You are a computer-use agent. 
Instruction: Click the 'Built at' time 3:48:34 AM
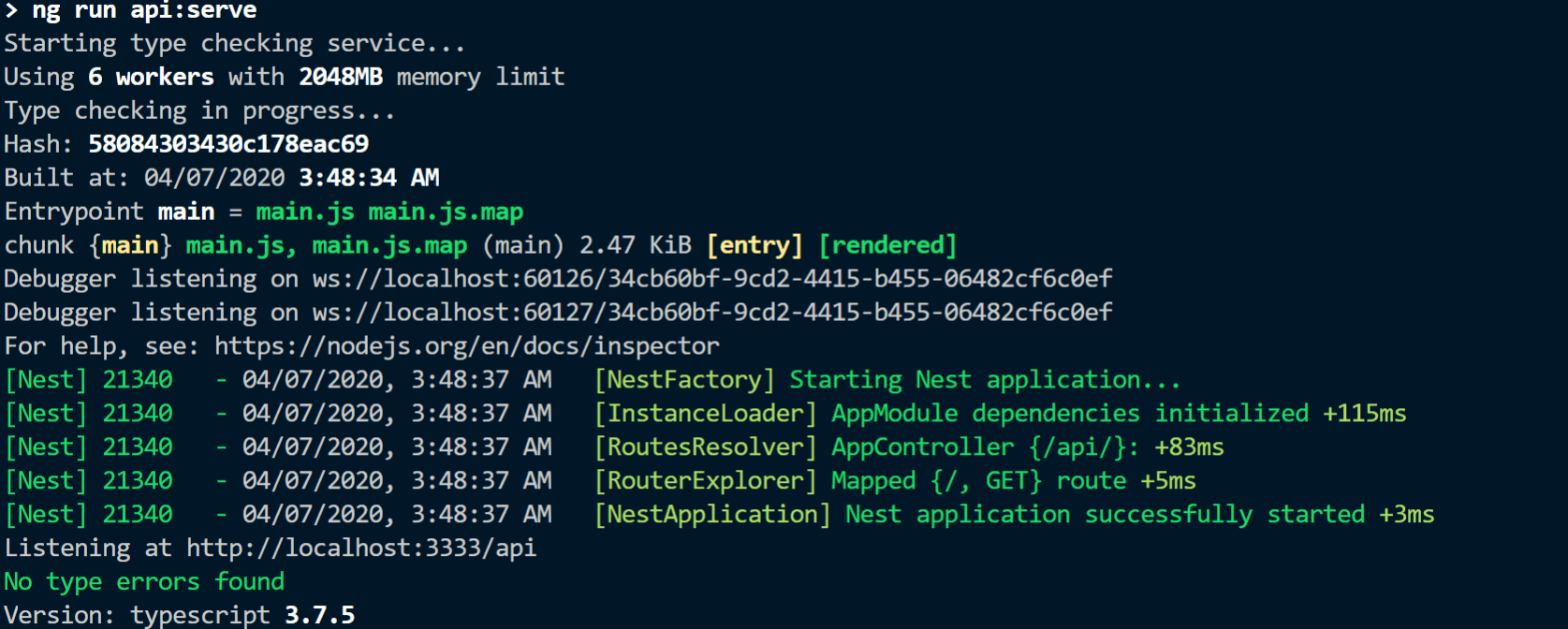(x=369, y=178)
